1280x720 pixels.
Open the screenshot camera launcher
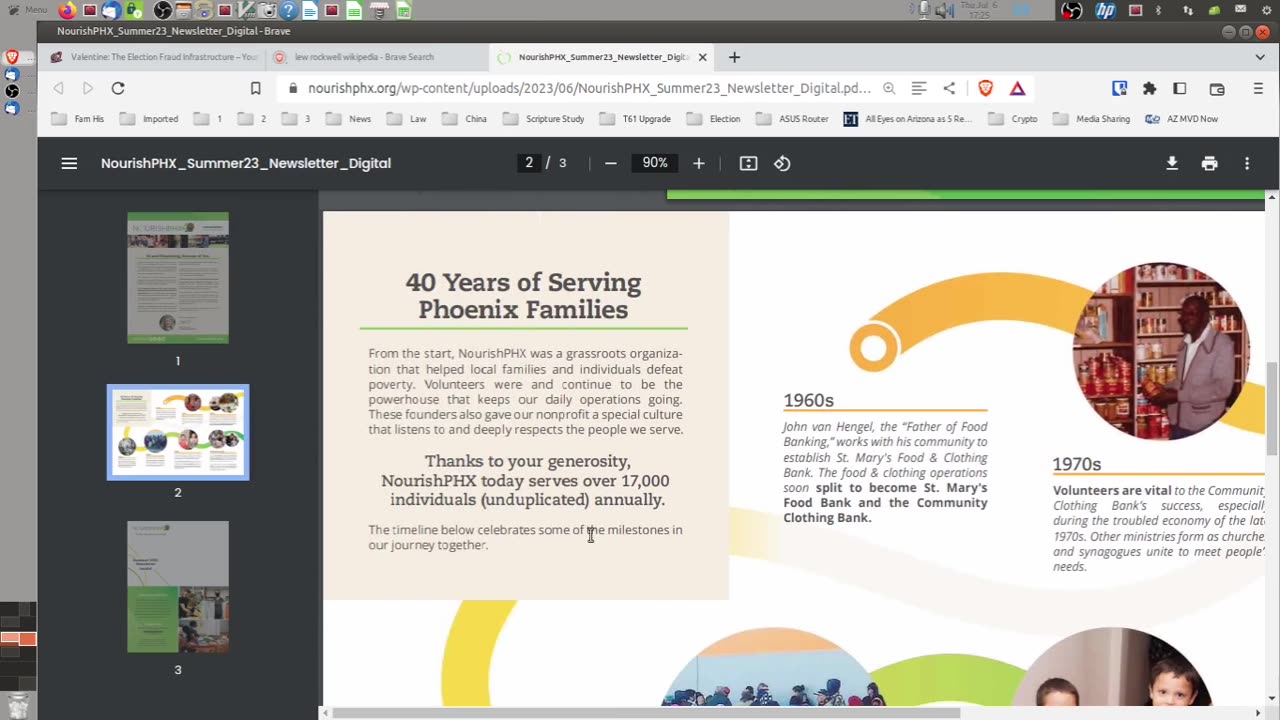tap(268, 10)
